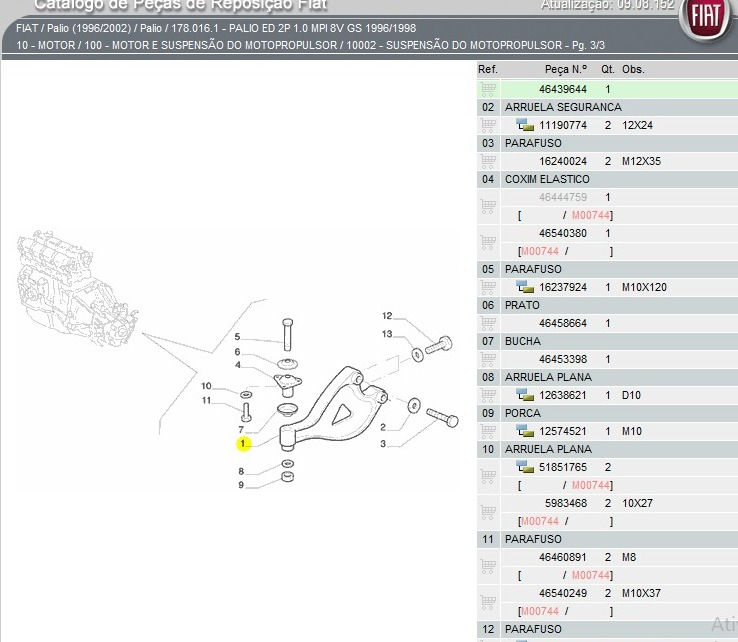Add prato 46458664 to cart
Screen dimensions: 738x642
pyautogui.click(x=488, y=323)
